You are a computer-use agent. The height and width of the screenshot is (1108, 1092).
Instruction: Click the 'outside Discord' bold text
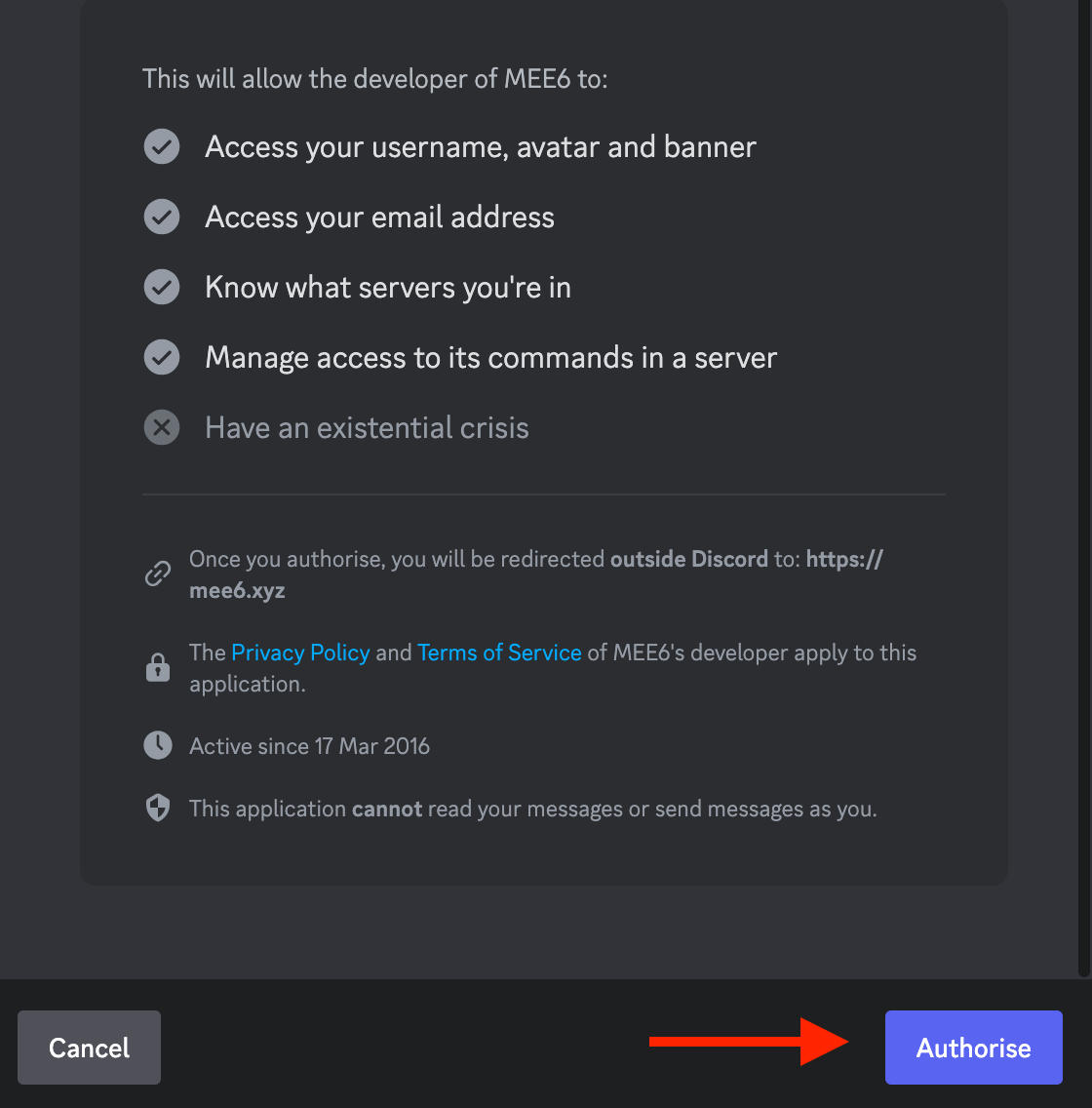688,559
